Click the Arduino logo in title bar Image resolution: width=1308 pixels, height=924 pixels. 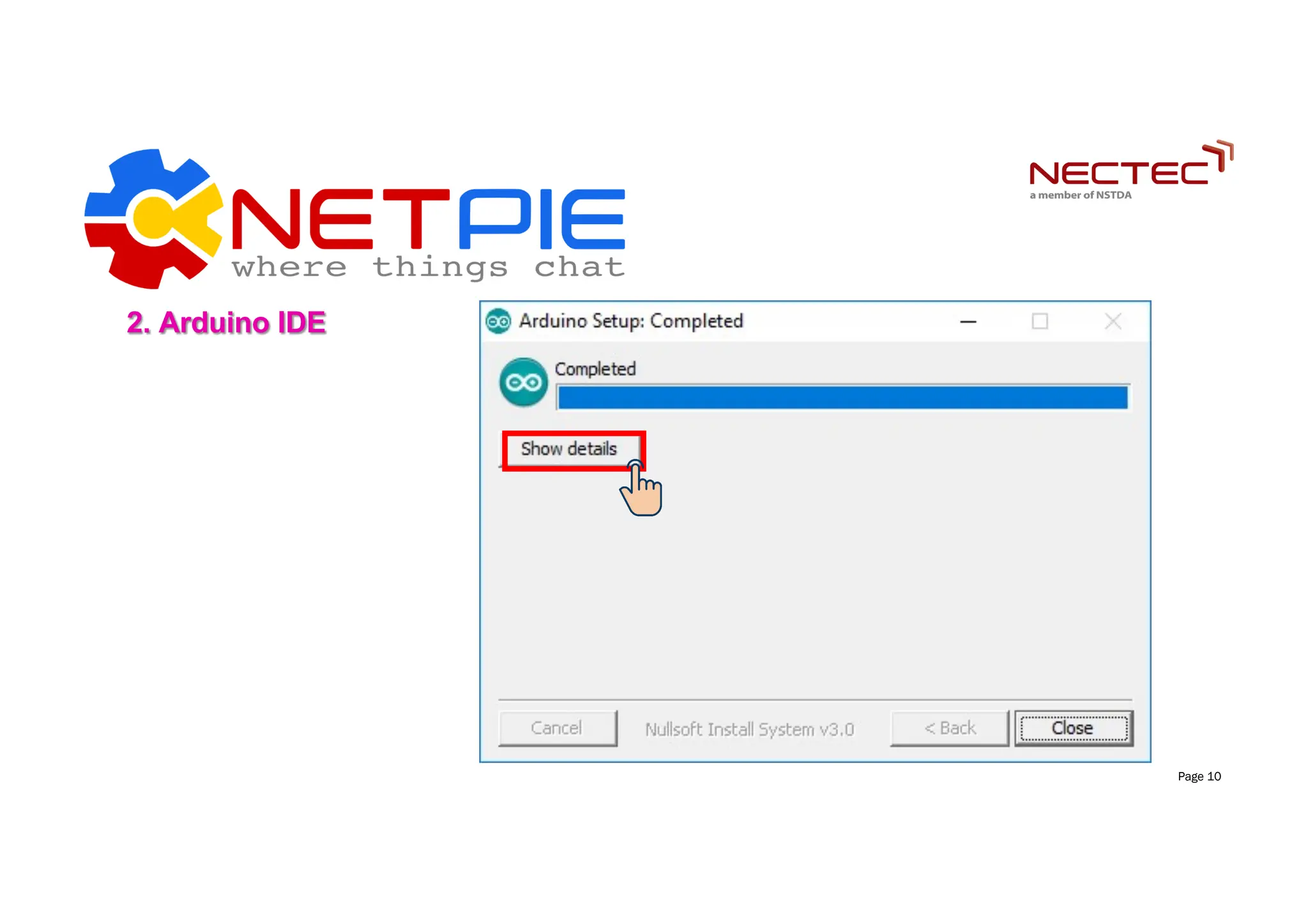498,321
